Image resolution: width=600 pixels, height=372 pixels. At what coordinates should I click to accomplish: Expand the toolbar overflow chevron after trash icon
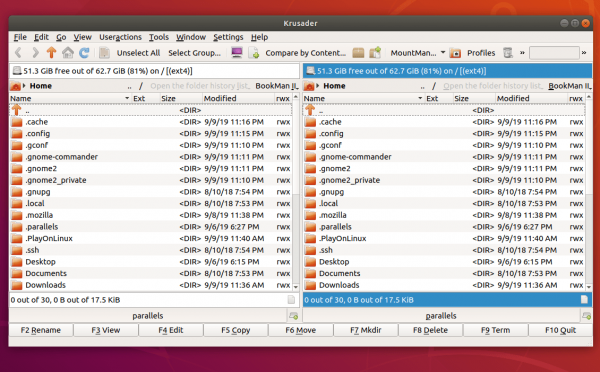click(x=522, y=53)
